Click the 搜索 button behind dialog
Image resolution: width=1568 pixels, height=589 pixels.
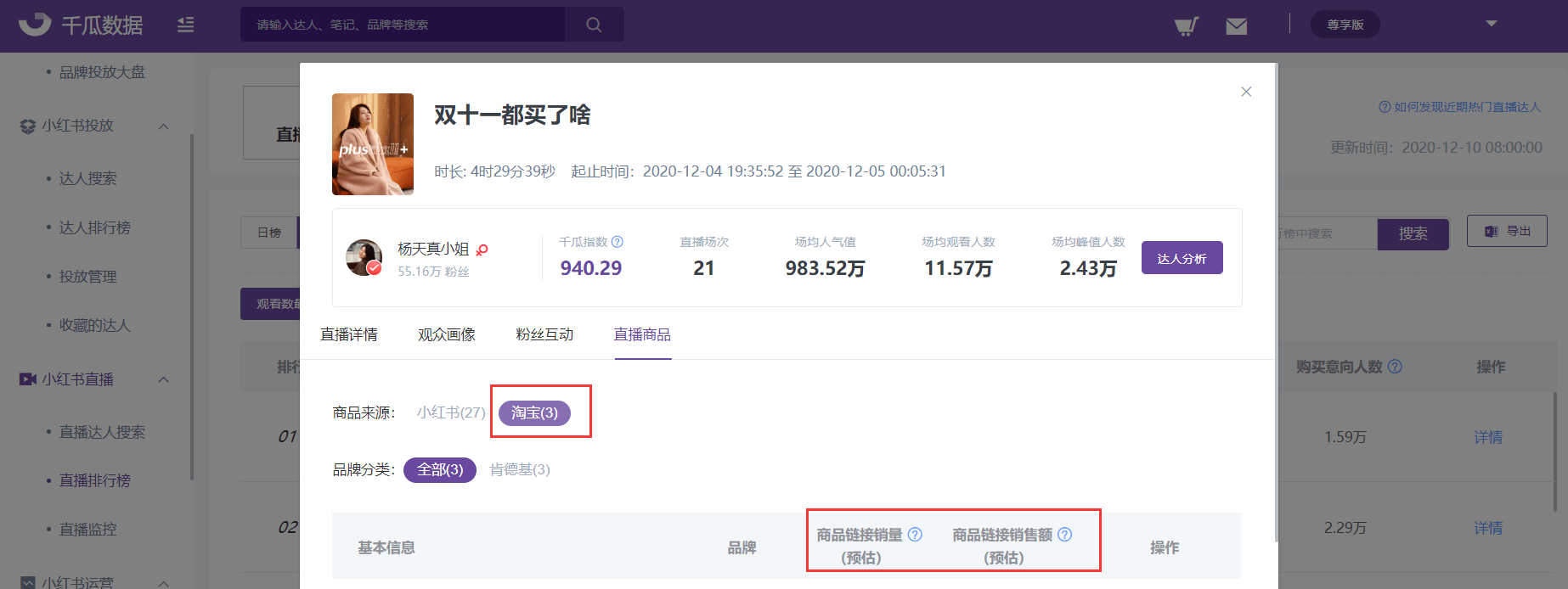(x=1413, y=233)
